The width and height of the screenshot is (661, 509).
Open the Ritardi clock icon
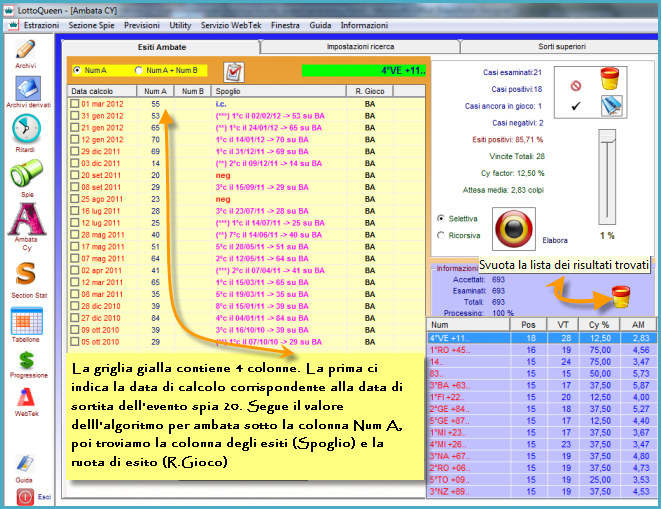[x=26, y=129]
